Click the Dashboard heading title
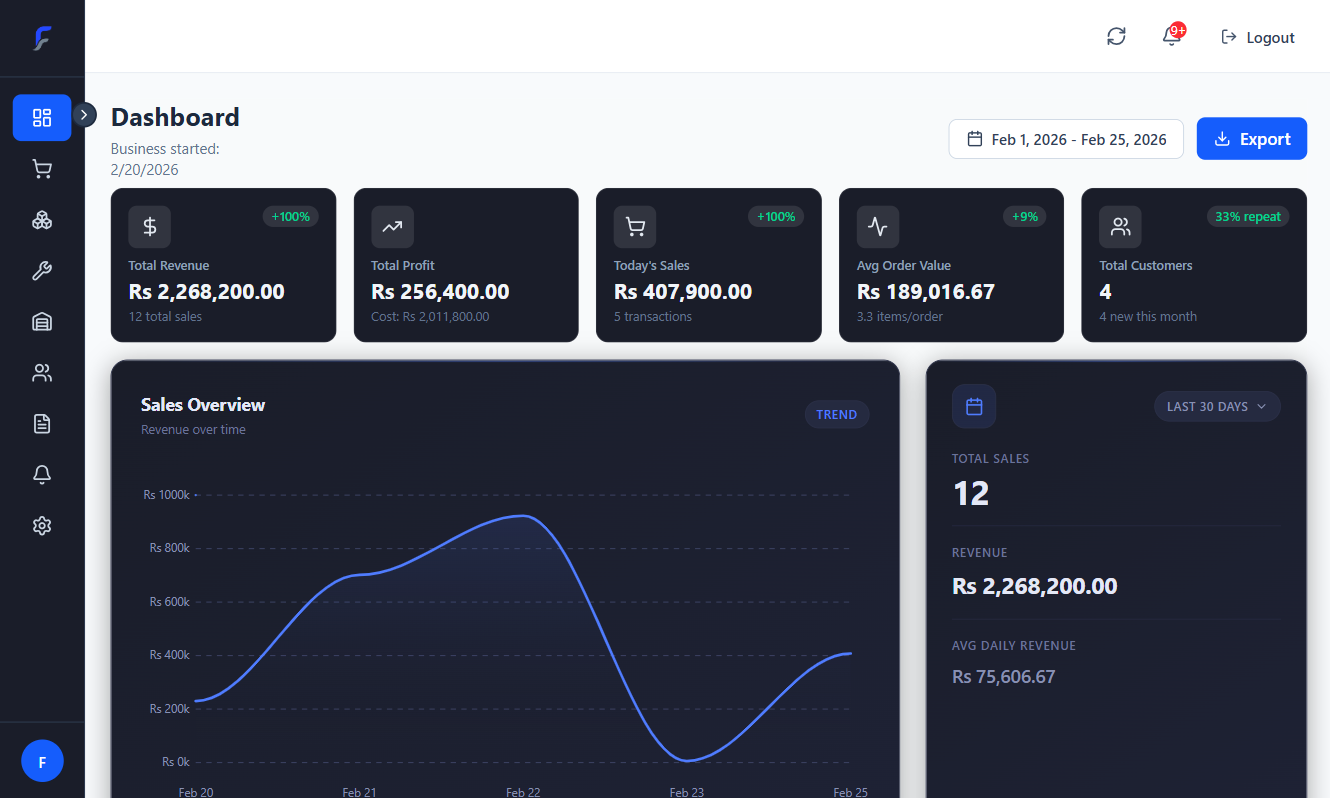1330x798 pixels. [x=175, y=117]
